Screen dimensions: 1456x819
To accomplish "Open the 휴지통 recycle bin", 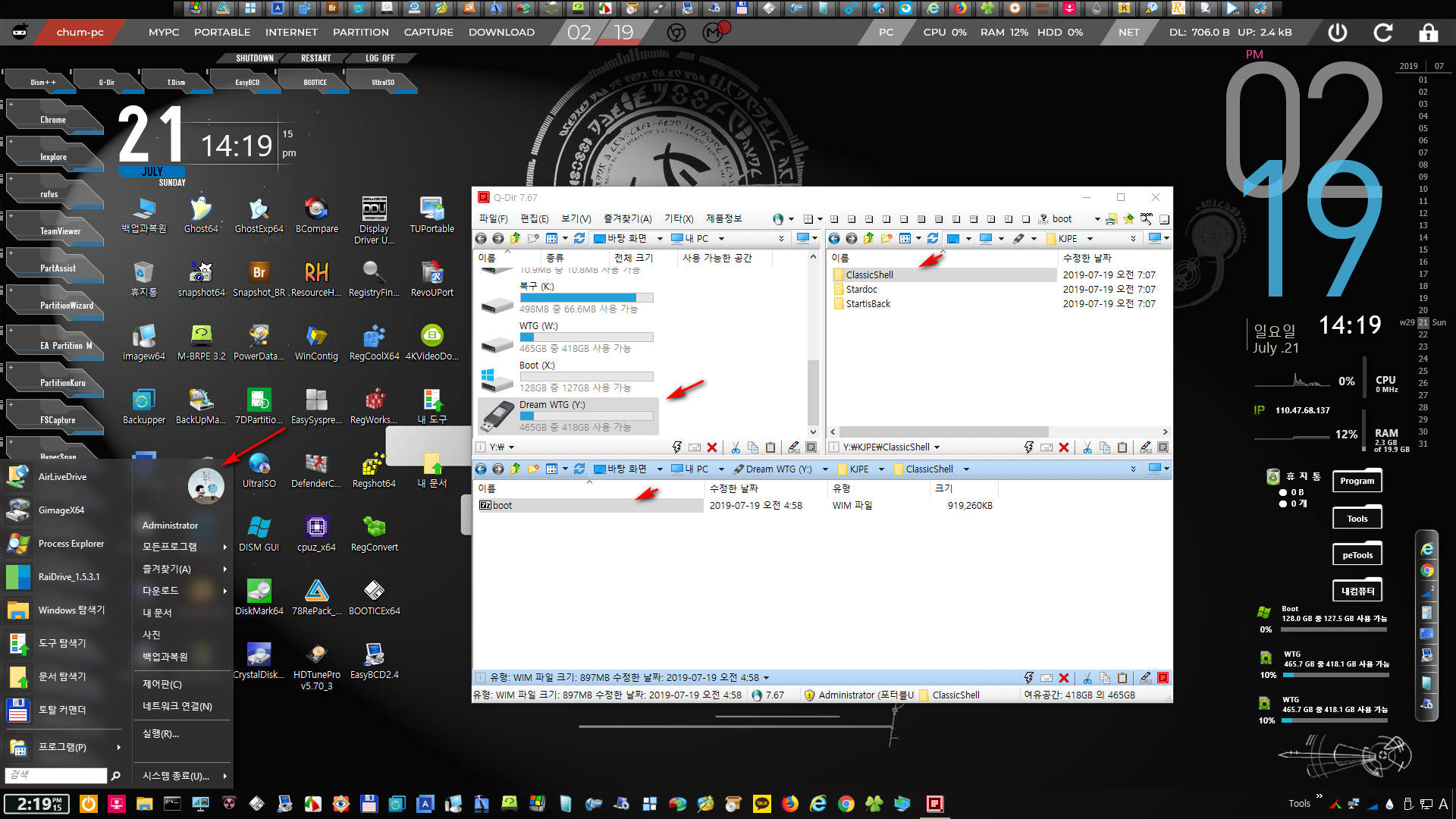I will click(143, 279).
